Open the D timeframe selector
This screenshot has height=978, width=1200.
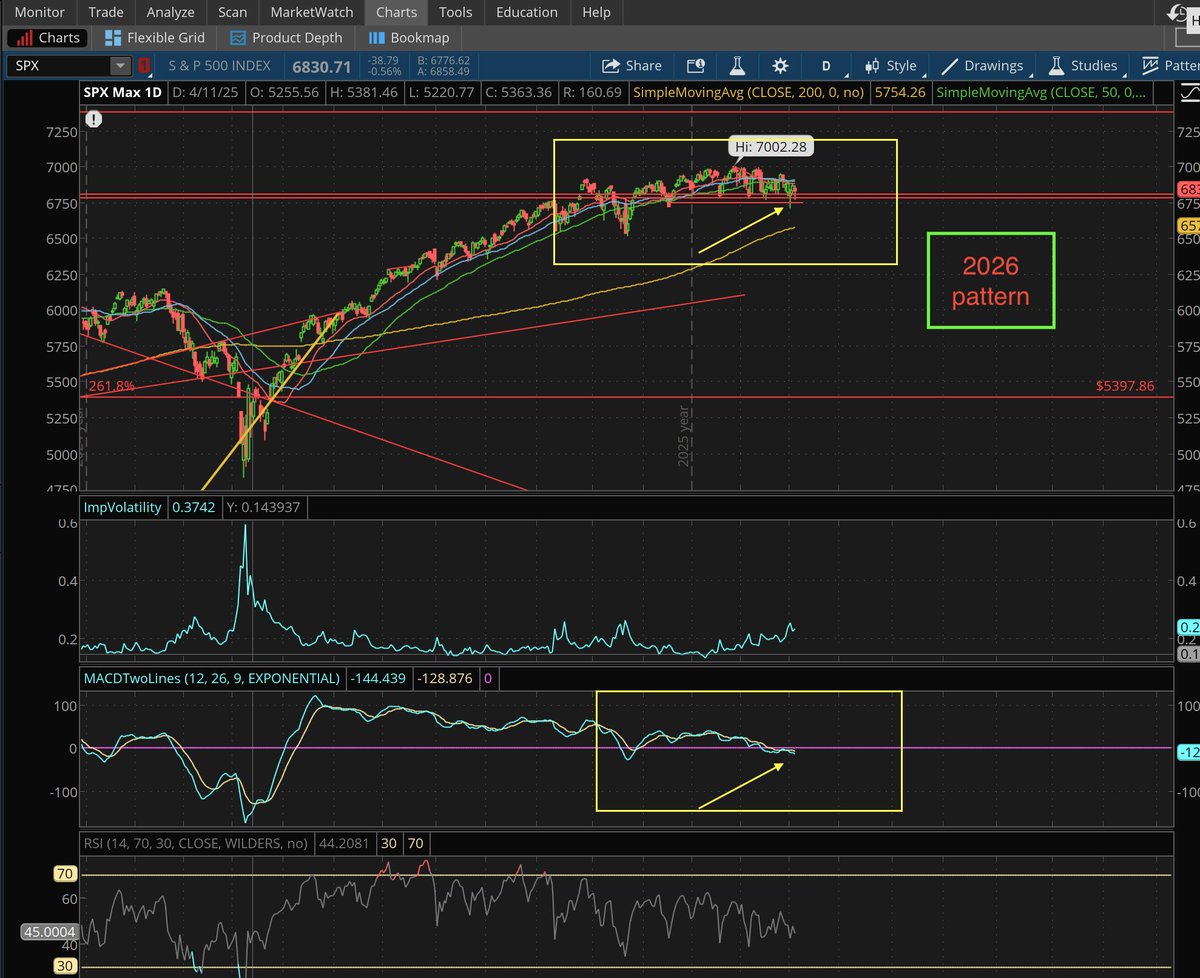point(826,66)
